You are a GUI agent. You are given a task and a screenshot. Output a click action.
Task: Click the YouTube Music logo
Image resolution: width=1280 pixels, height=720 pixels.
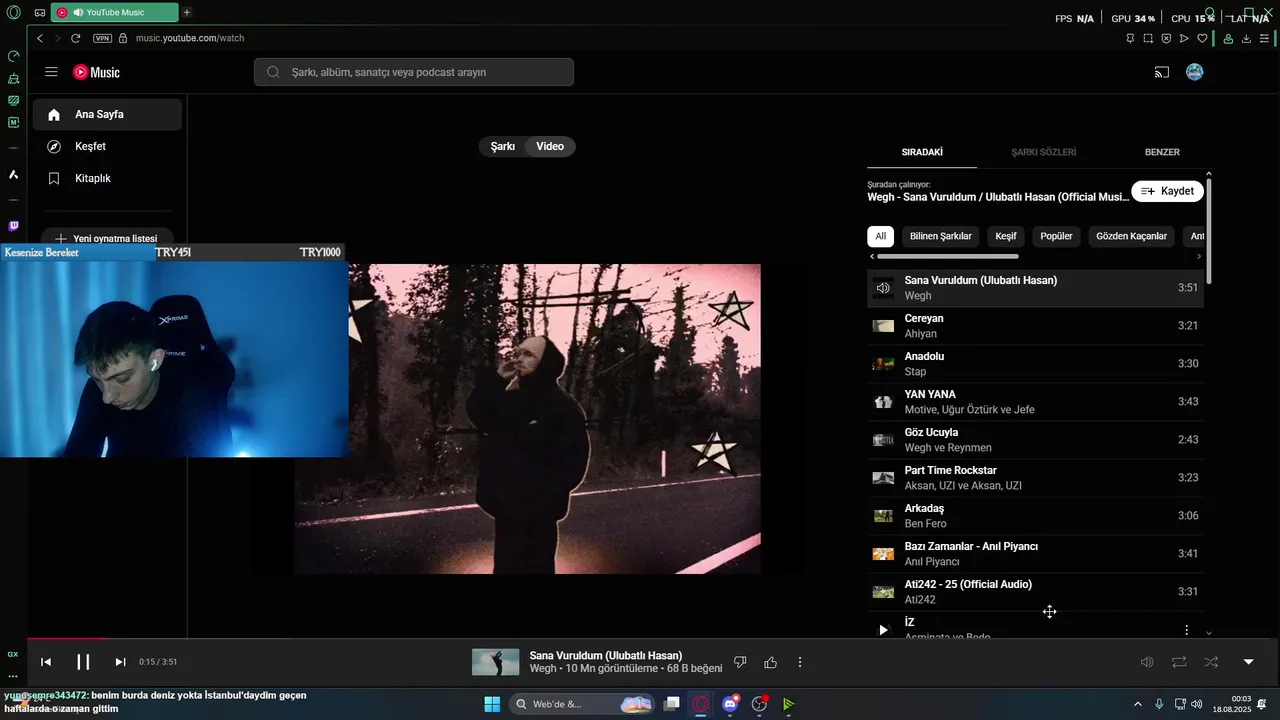click(x=96, y=72)
